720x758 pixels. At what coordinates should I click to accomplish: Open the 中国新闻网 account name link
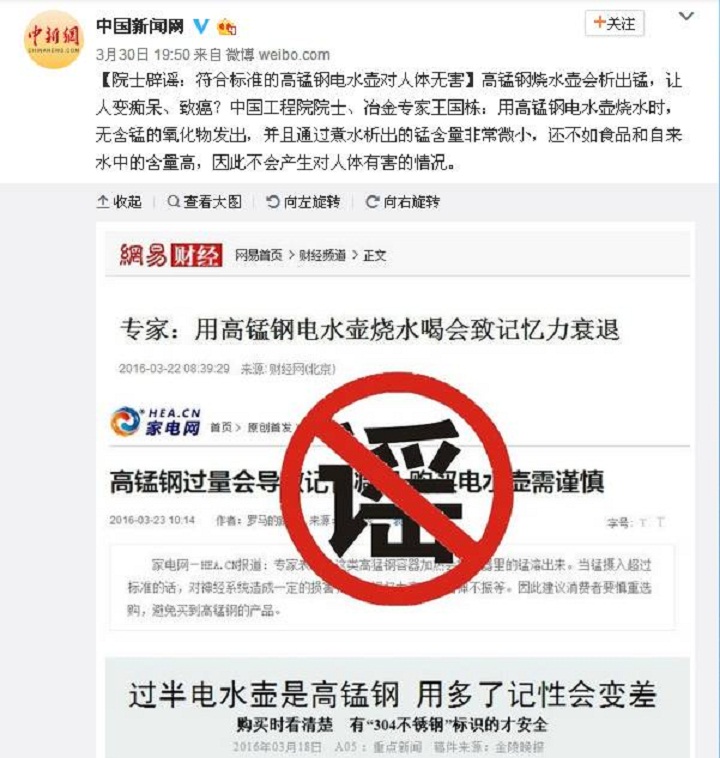pos(140,26)
